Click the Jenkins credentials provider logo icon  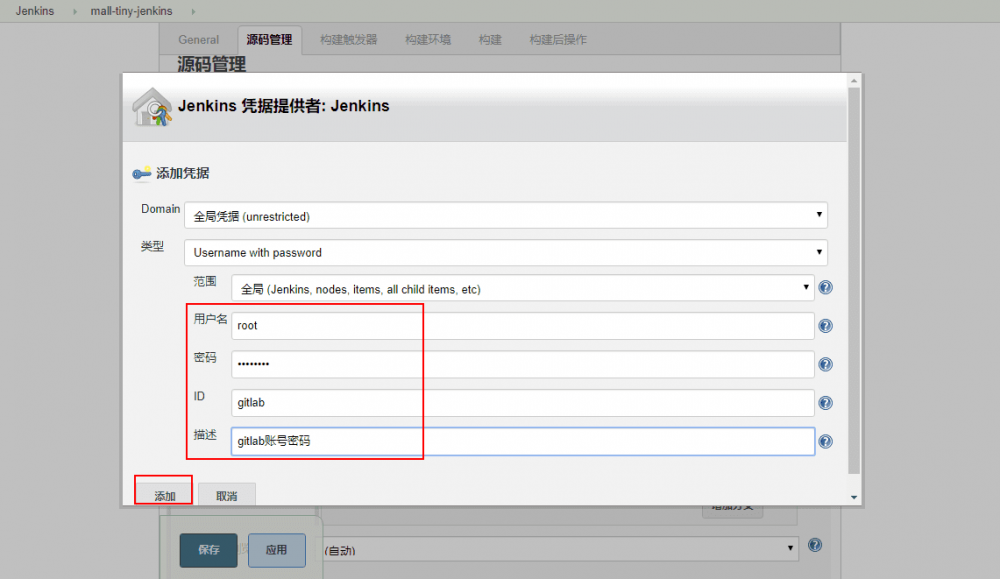tap(152, 106)
